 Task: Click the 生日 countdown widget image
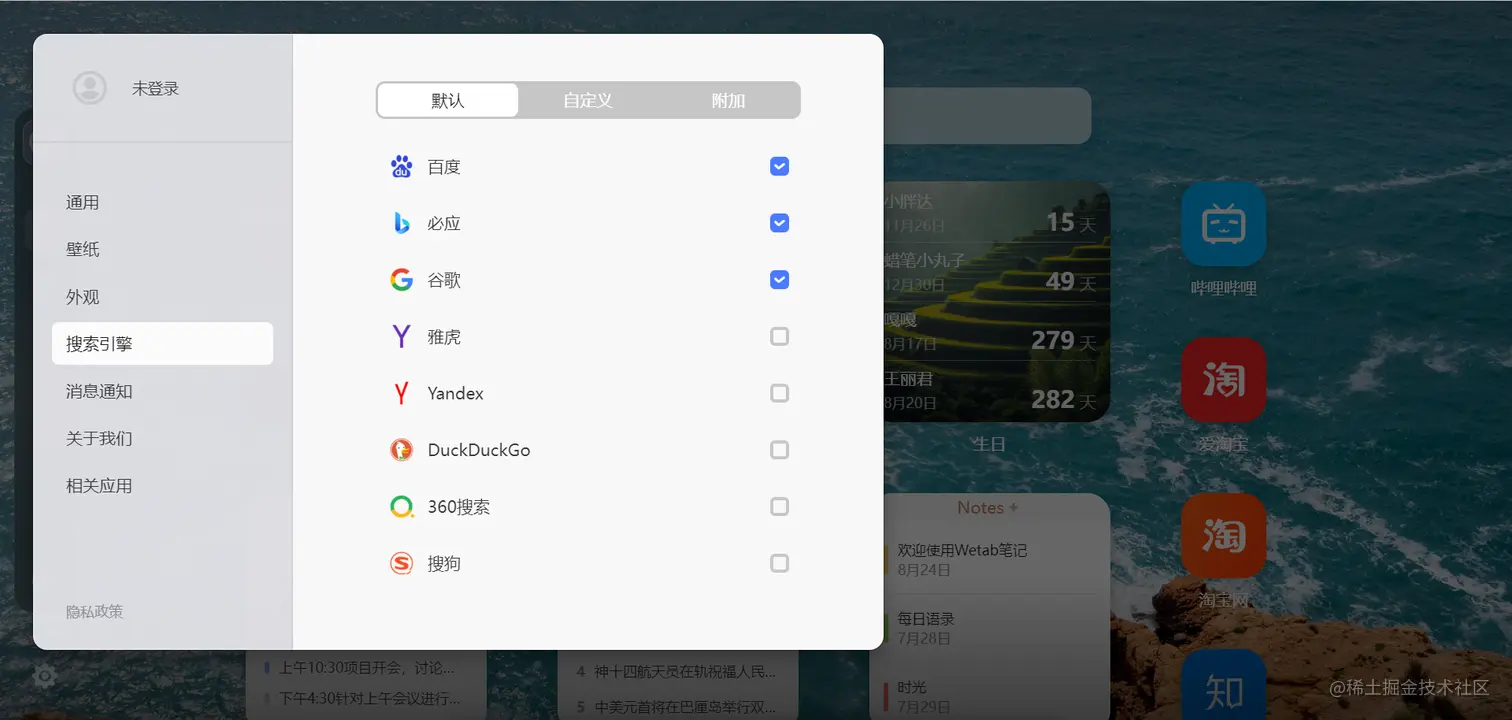996,300
